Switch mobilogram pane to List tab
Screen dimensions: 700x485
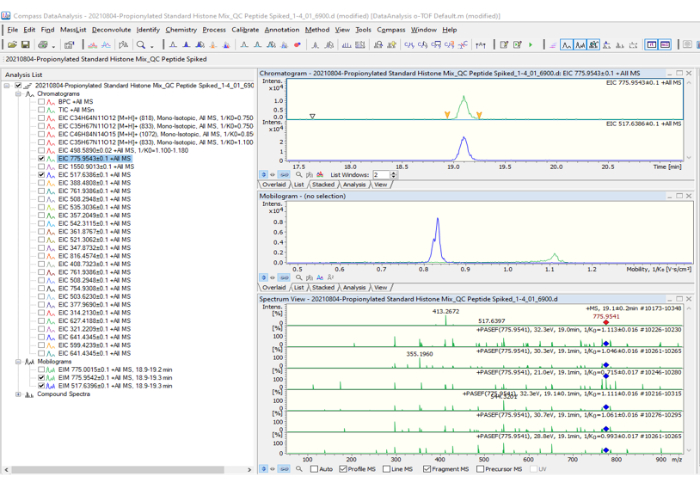pos(299,288)
